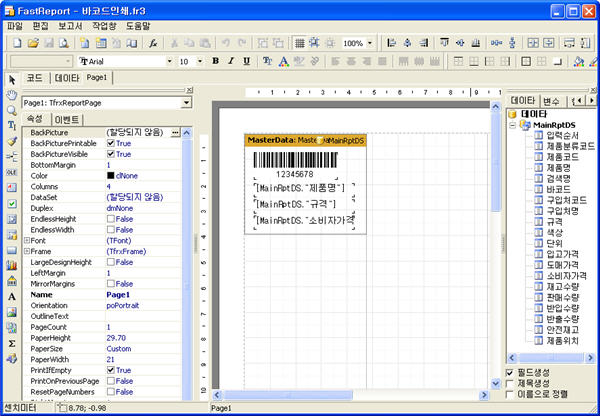Create a new report from the toolbar

[x=17, y=43]
